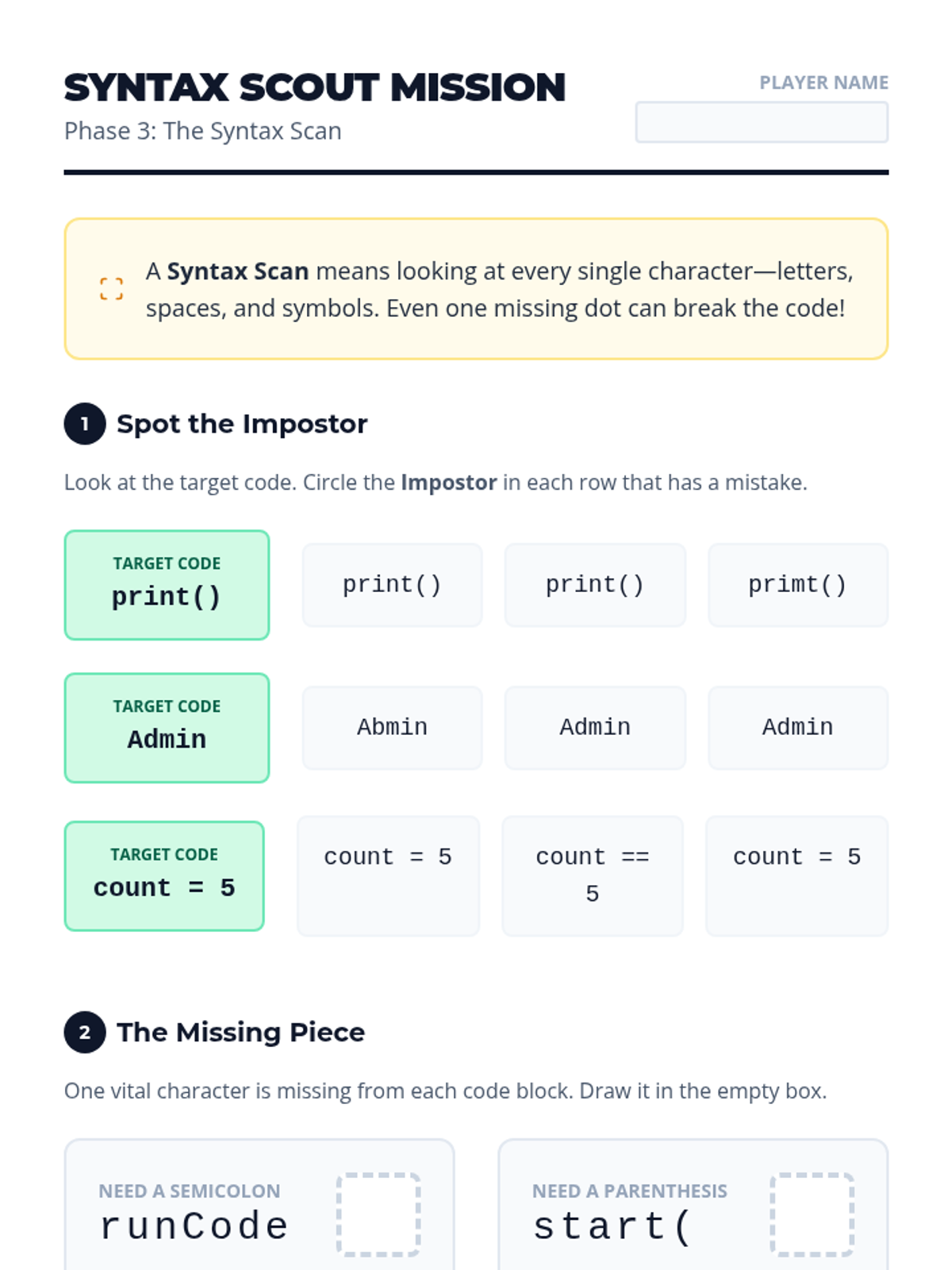
Task: Click the number 1 section badge
Action: point(85,424)
